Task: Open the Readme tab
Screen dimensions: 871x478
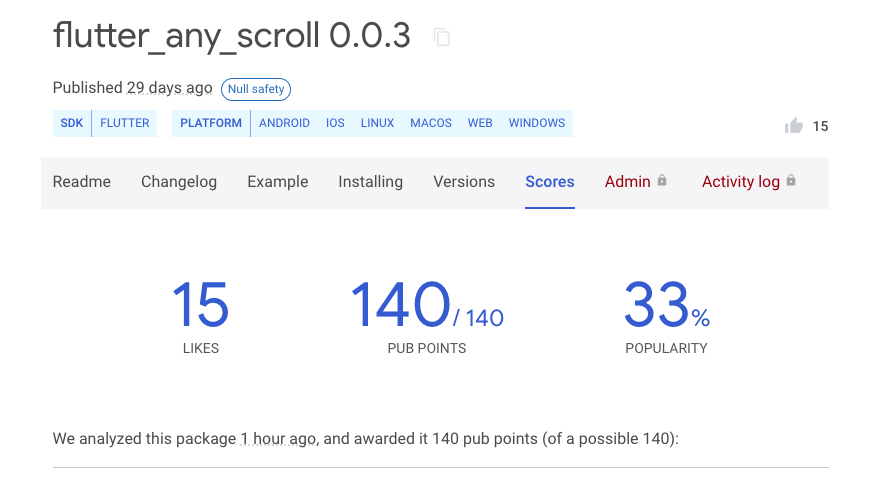Action: click(82, 182)
